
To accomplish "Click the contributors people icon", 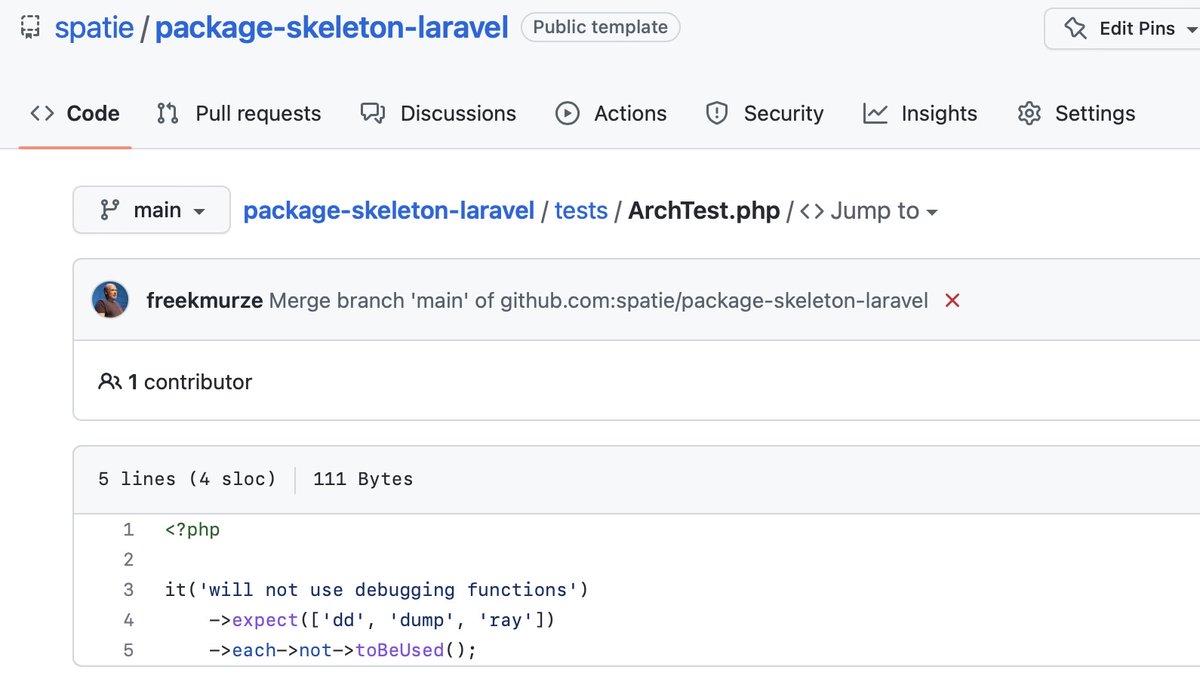I will click(x=110, y=381).
